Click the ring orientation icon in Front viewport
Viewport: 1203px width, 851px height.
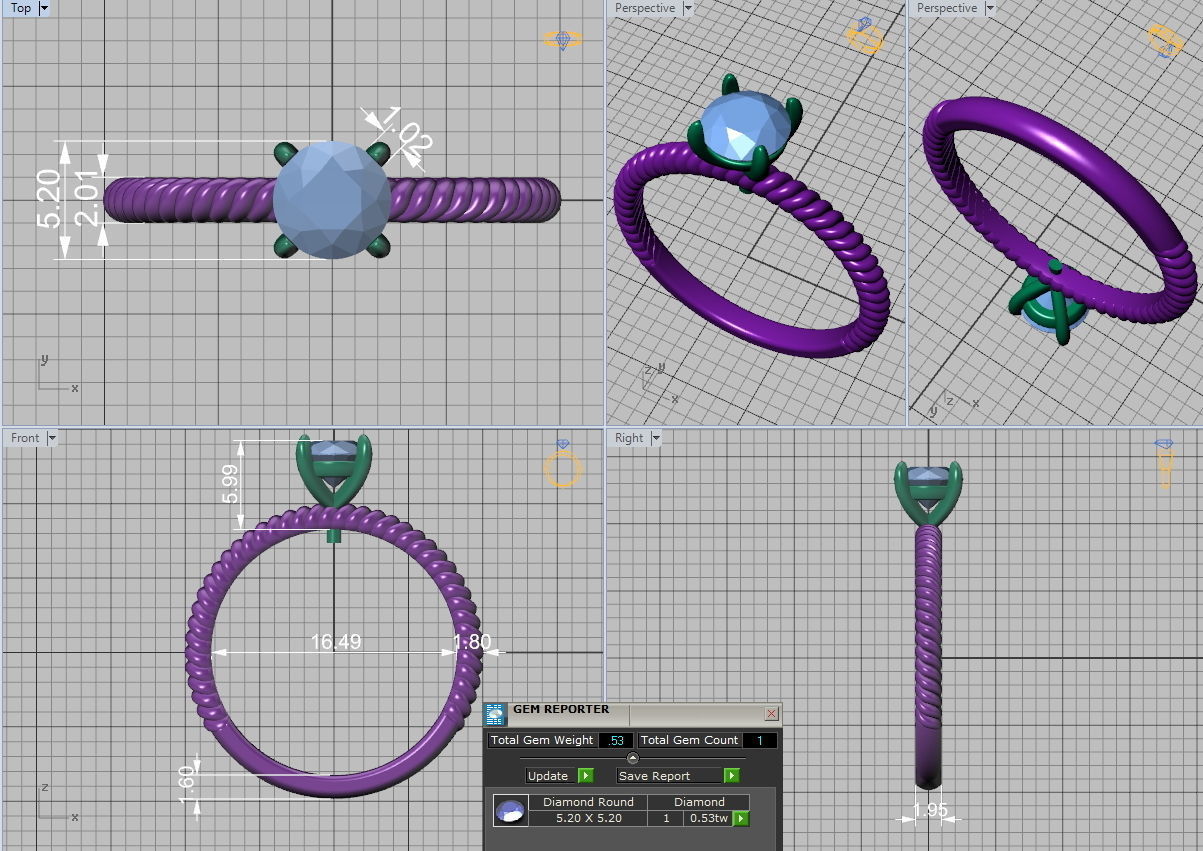point(563,466)
